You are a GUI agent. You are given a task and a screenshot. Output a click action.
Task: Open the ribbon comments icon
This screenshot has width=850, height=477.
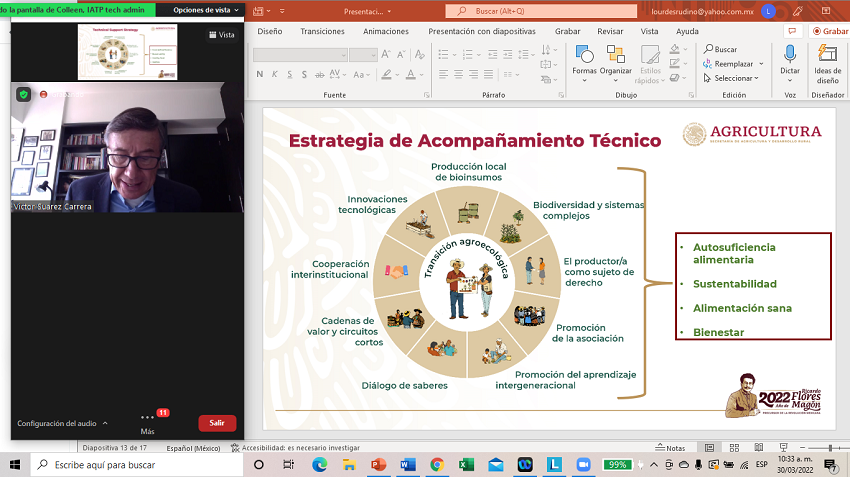click(790, 31)
